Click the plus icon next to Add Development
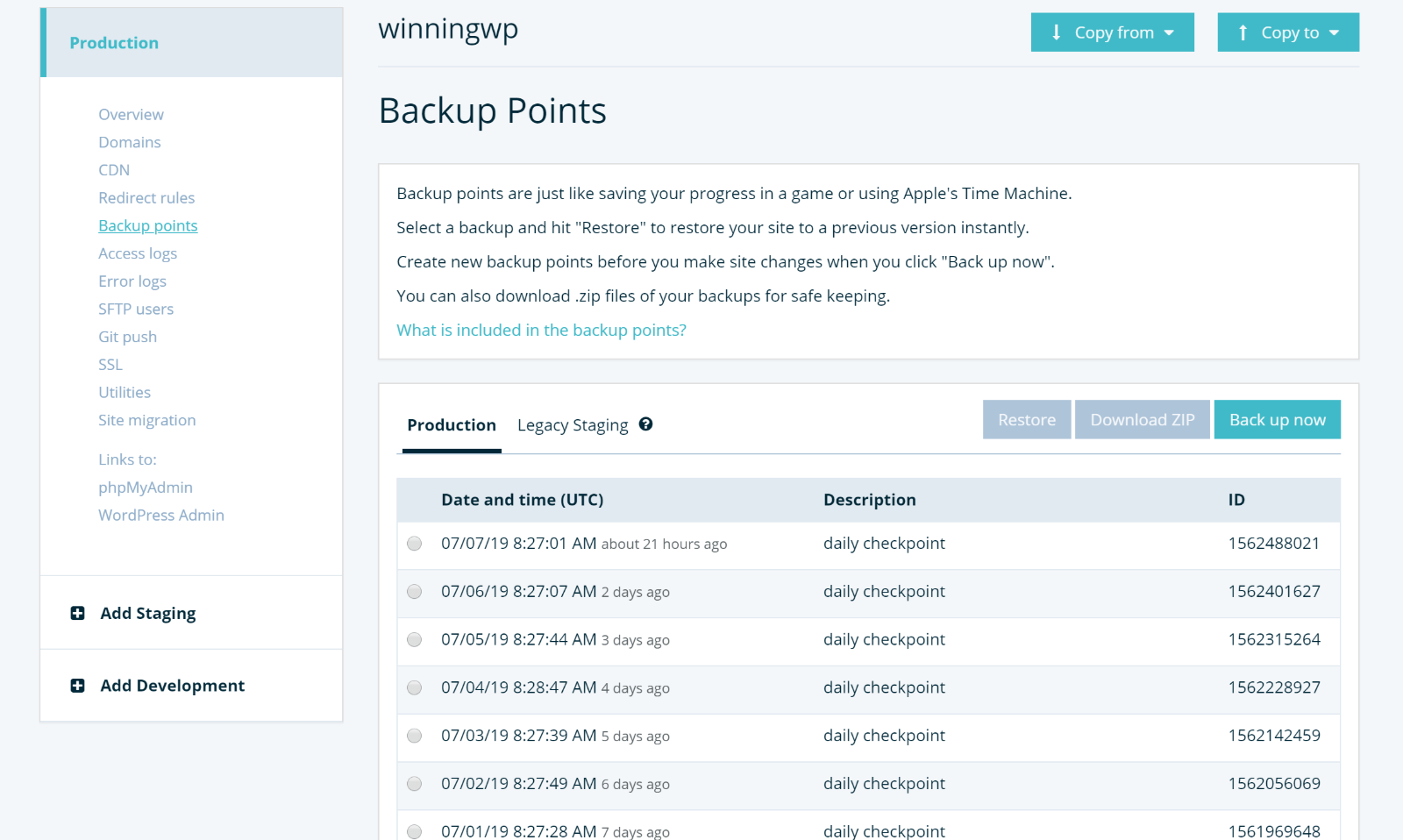Screen dimensions: 1403x840 [78, 686]
